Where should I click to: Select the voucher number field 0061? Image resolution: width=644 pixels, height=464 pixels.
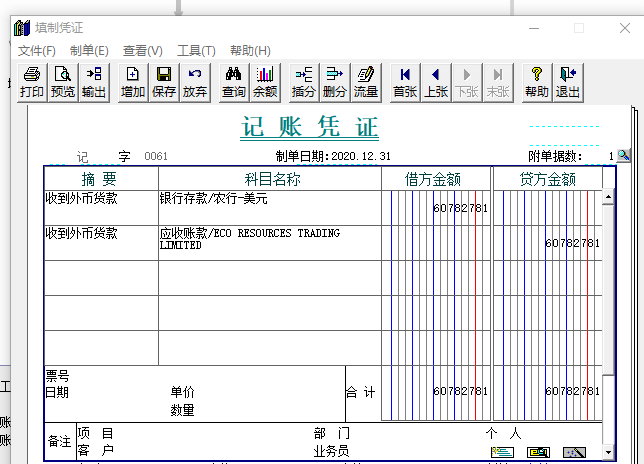tap(156, 156)
